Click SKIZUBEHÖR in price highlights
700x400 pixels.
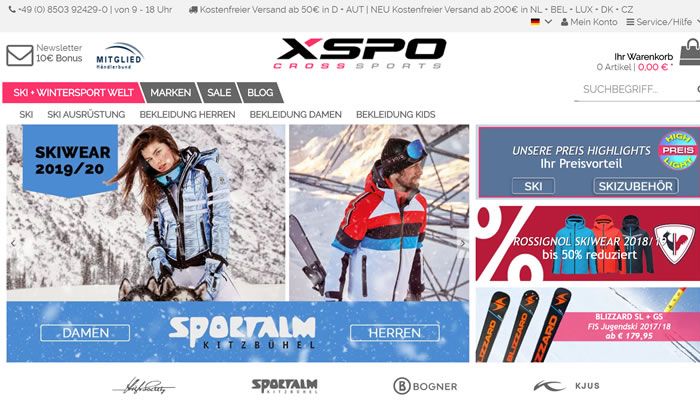click(635, 186)
